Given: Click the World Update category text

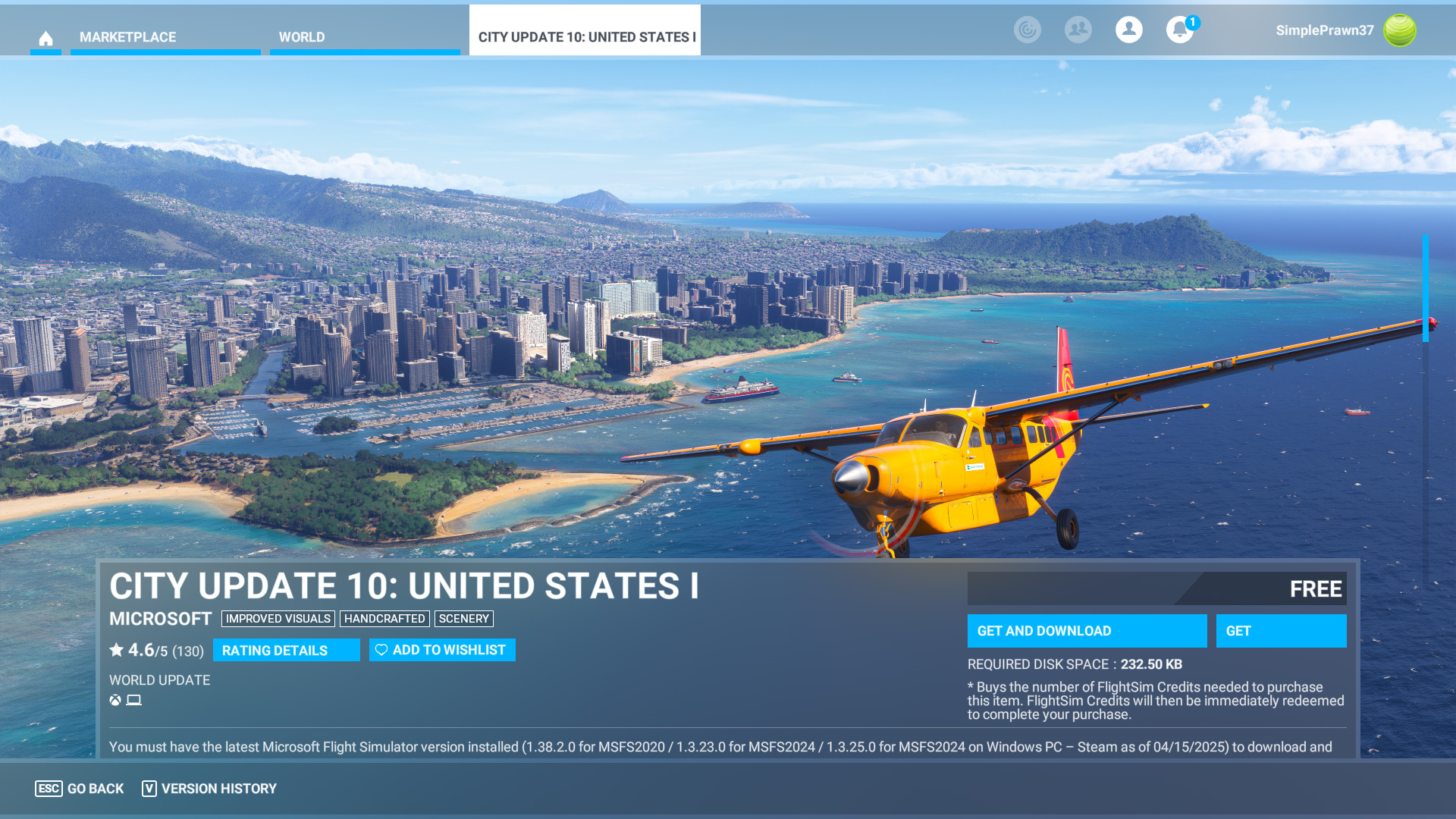Looking at the screenshot, I should pos(160,680).
